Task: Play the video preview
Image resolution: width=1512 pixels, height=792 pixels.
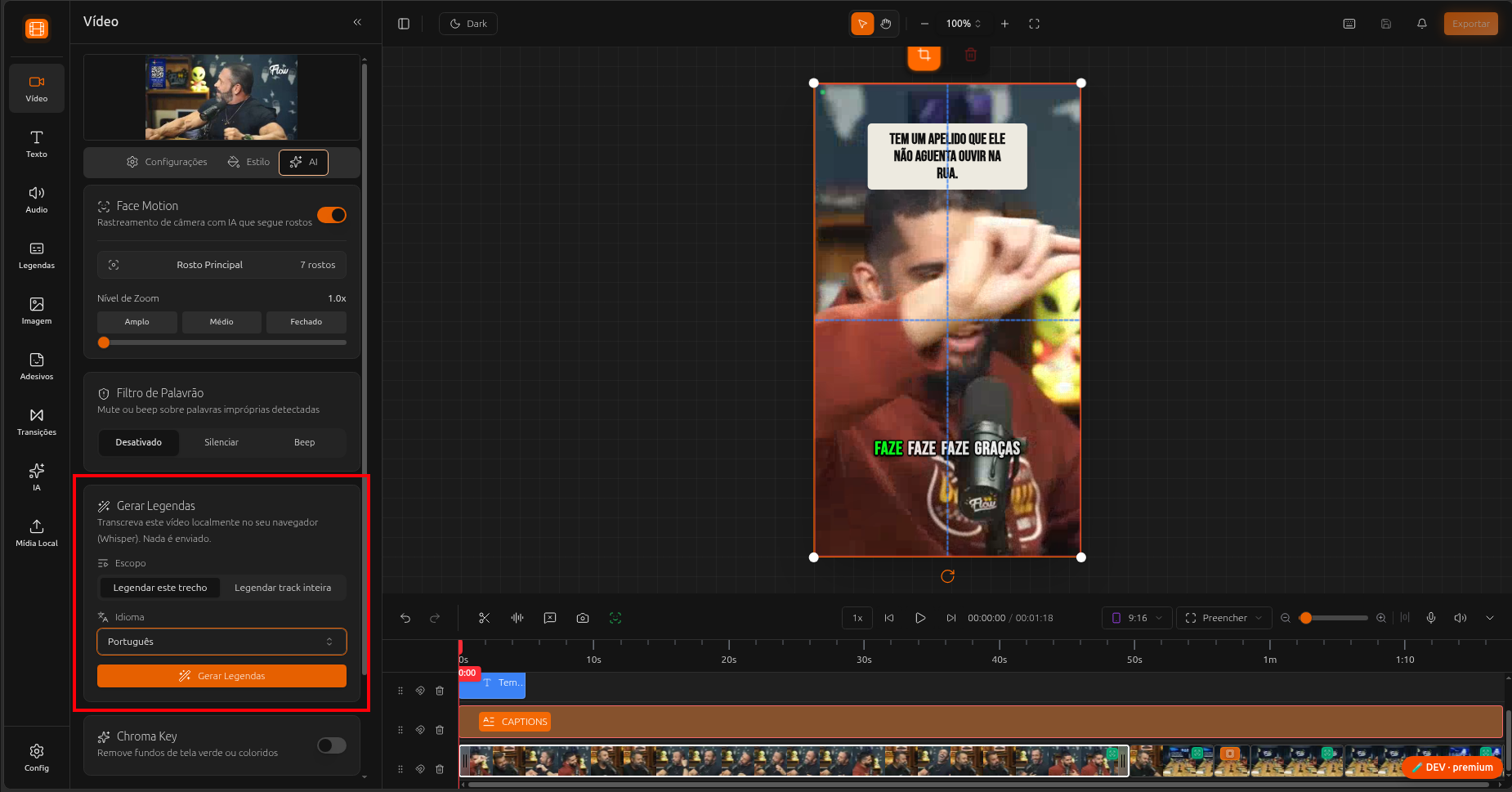Action: click(920, 618)
